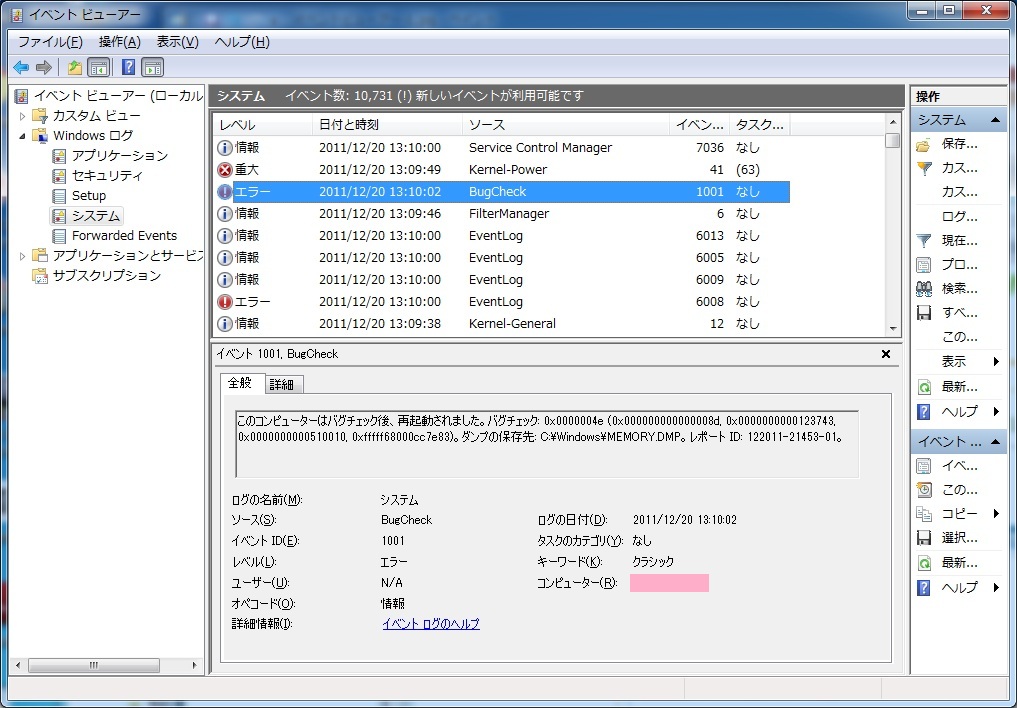This screenshot has height=708, width=1017.
Task: Click the open saved log folder icon
Action: click(924, 144)
